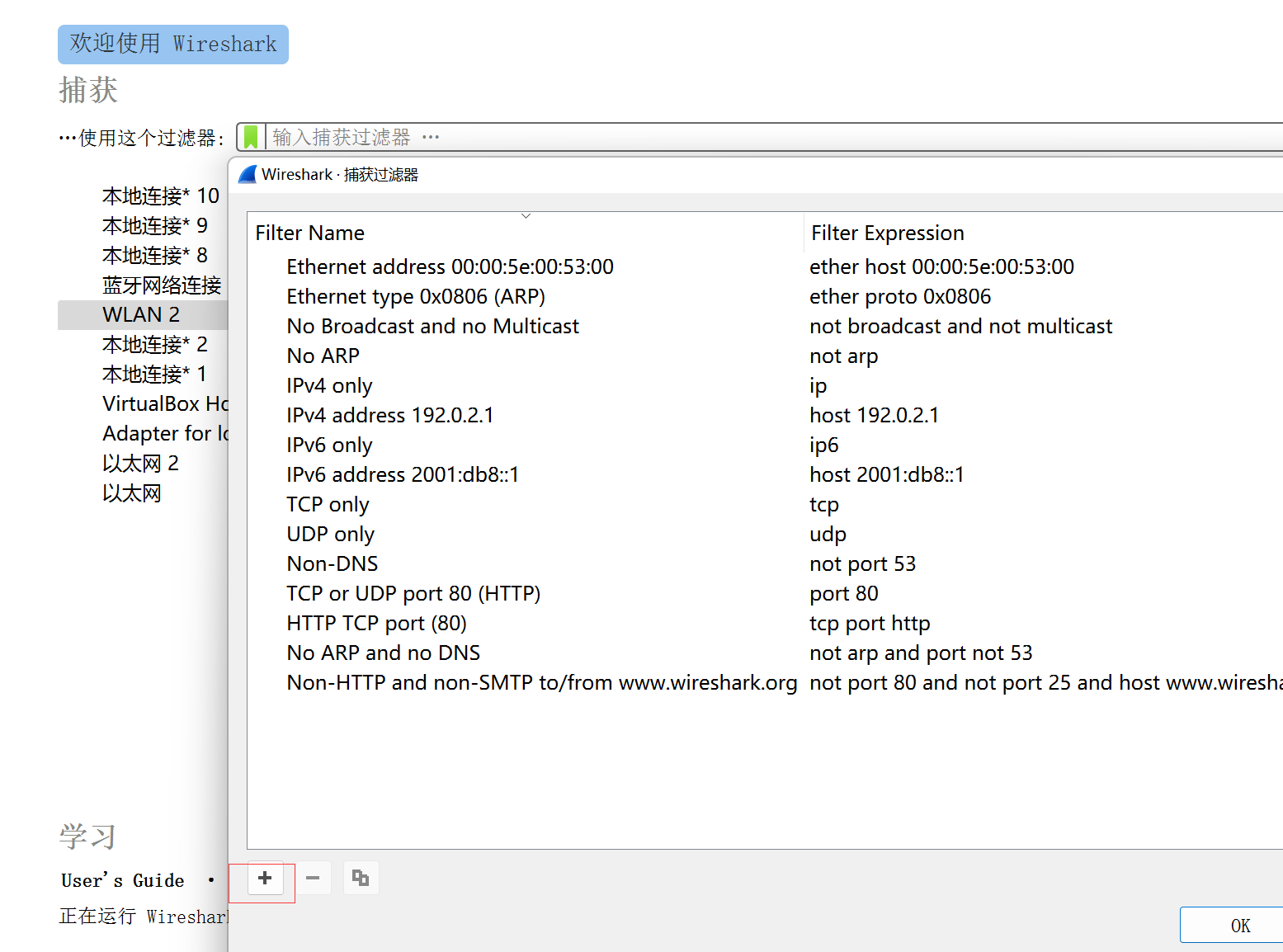
Task: Click in the capture filter input field
Action: tap(776, 137)
